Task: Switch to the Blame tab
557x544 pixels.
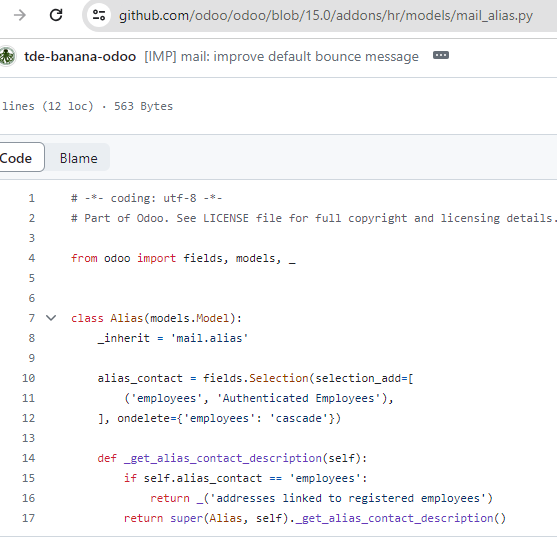Action: pyautogui.click(x=79, y=158)
